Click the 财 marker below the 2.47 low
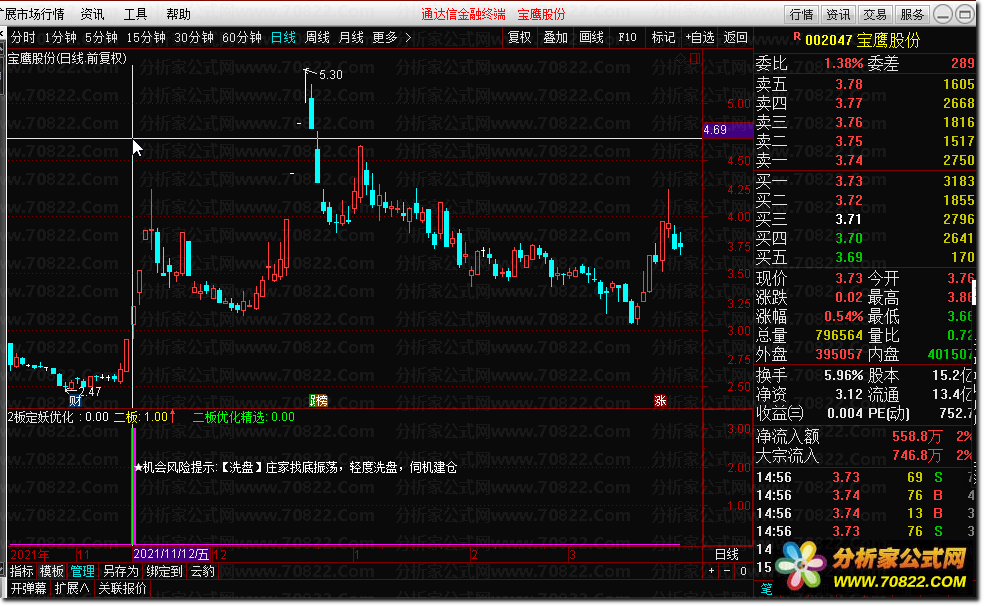 tap(75, 401)
